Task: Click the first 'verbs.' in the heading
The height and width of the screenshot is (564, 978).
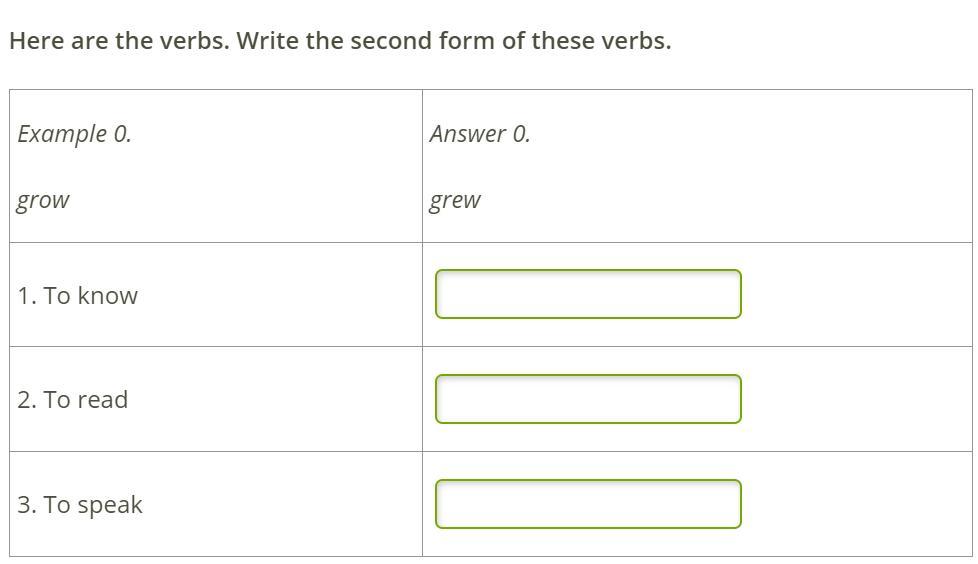Action: click(x=195, y=41)
